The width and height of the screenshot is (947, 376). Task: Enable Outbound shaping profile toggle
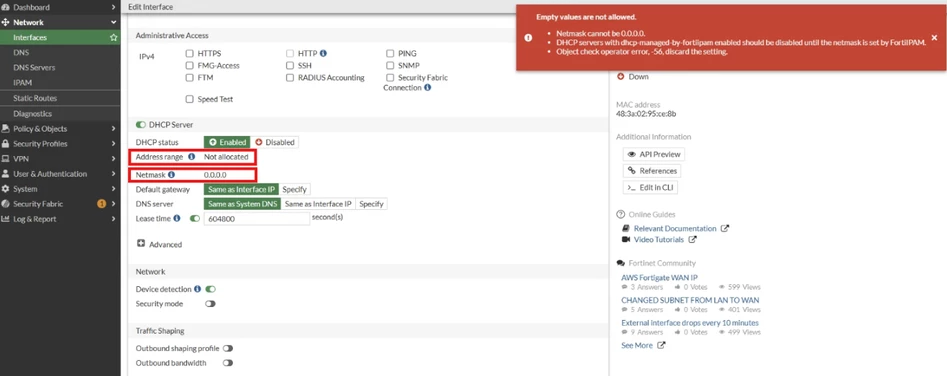[228, 348]
